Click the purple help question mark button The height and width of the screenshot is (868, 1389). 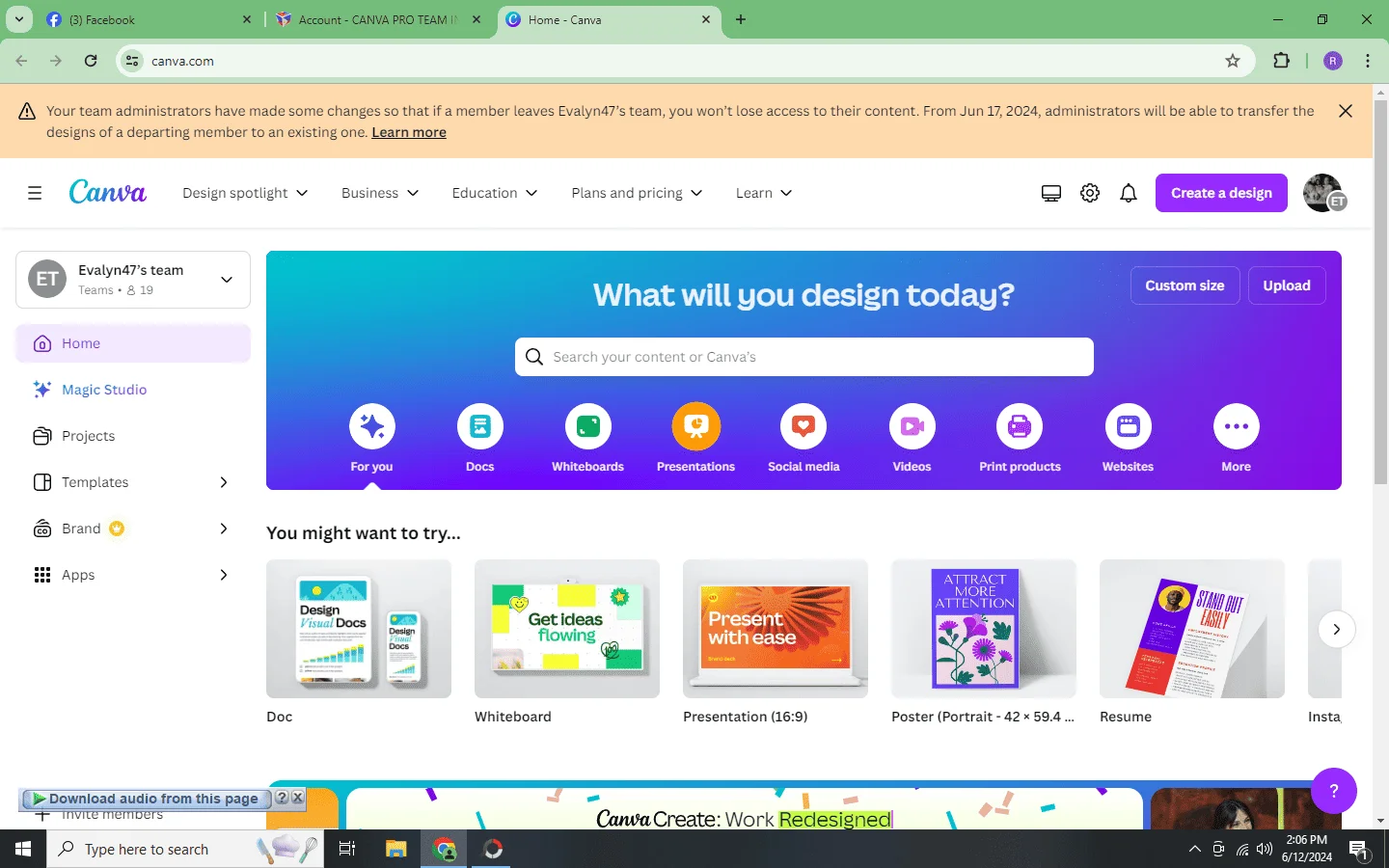pos(1334,791)
